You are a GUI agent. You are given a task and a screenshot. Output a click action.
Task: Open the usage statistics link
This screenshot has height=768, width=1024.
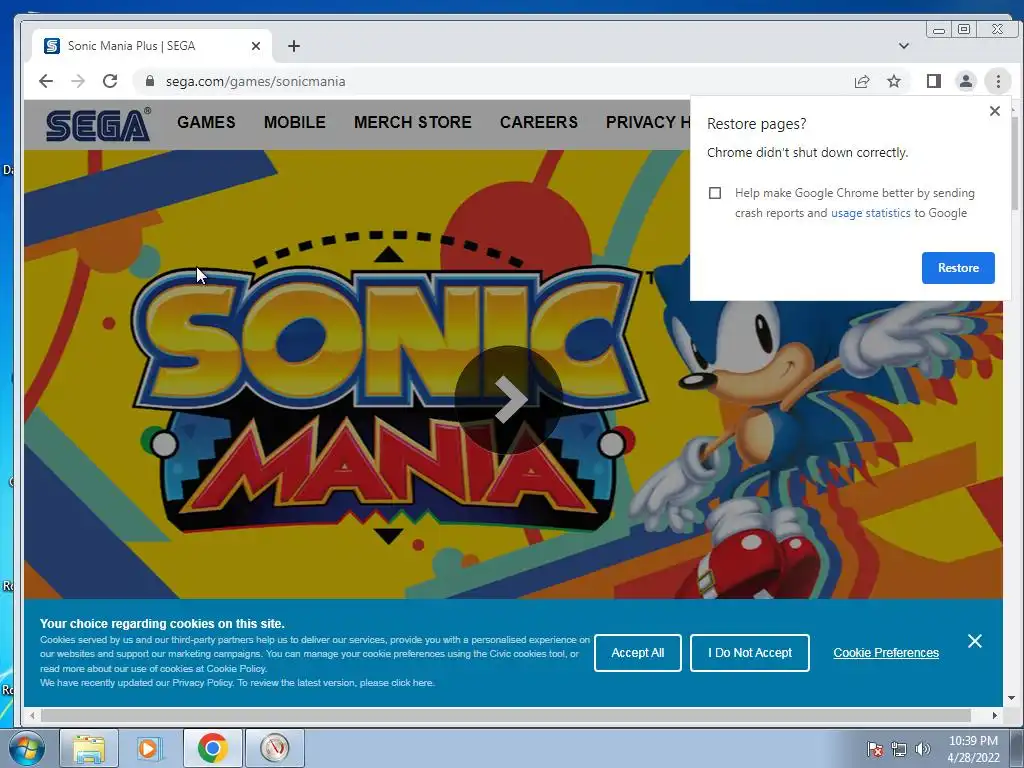[871, 213]
